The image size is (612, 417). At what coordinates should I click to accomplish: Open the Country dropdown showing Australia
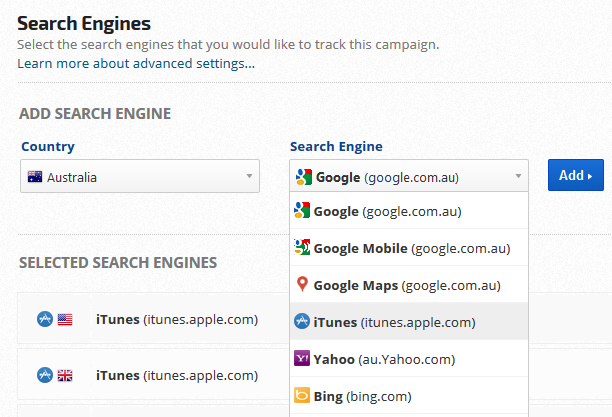pos(140,177)
